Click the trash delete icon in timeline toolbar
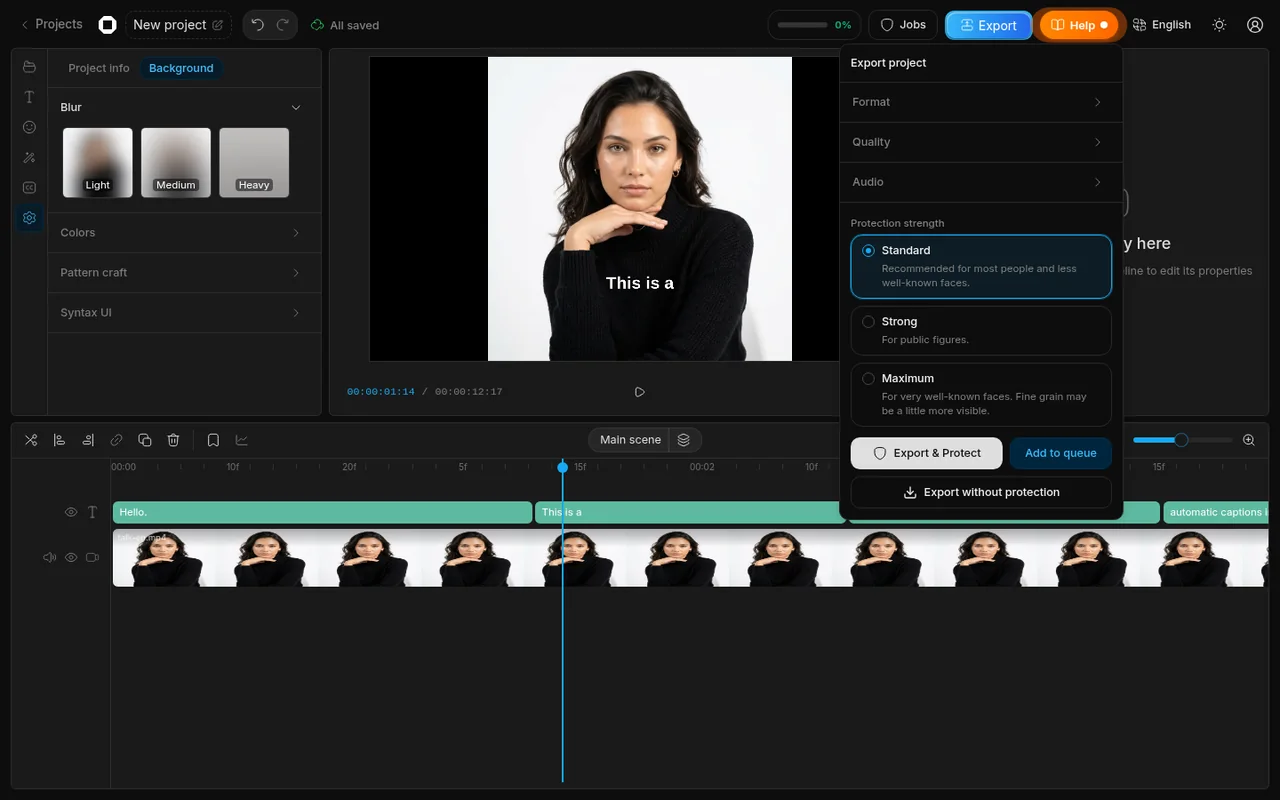The height and width of the screenshot is (800, 1280). click(x=173, y=440)
